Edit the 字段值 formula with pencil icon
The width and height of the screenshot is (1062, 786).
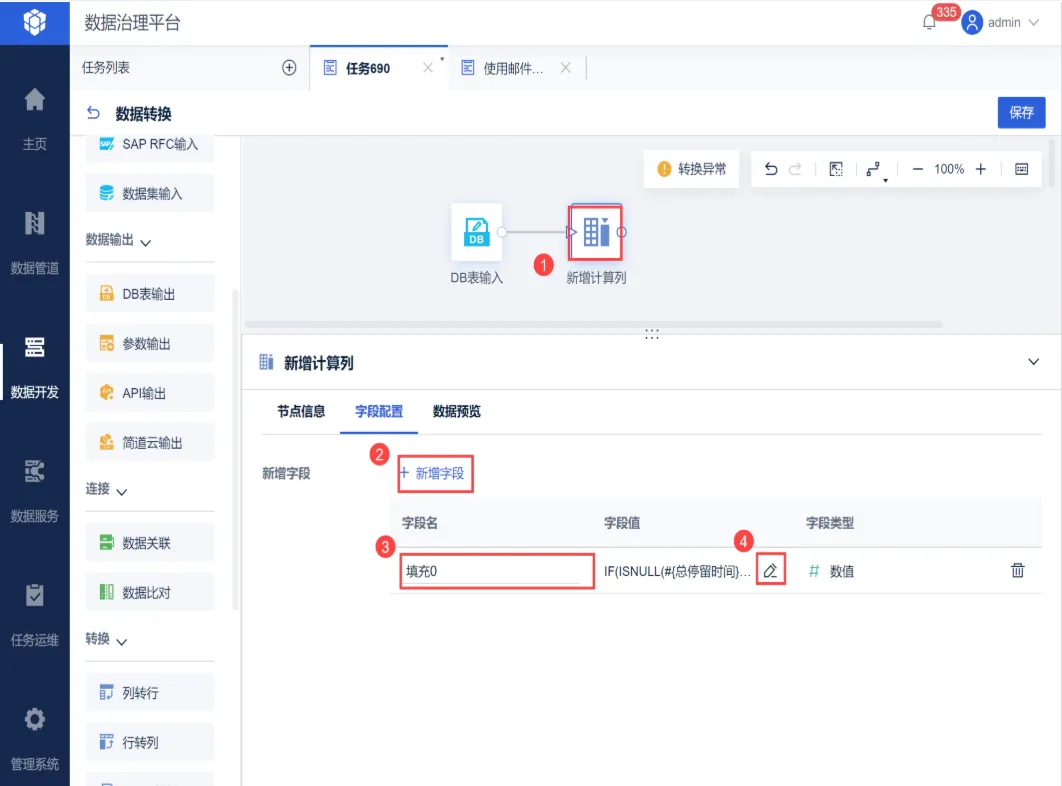click(x=770, y=571)
